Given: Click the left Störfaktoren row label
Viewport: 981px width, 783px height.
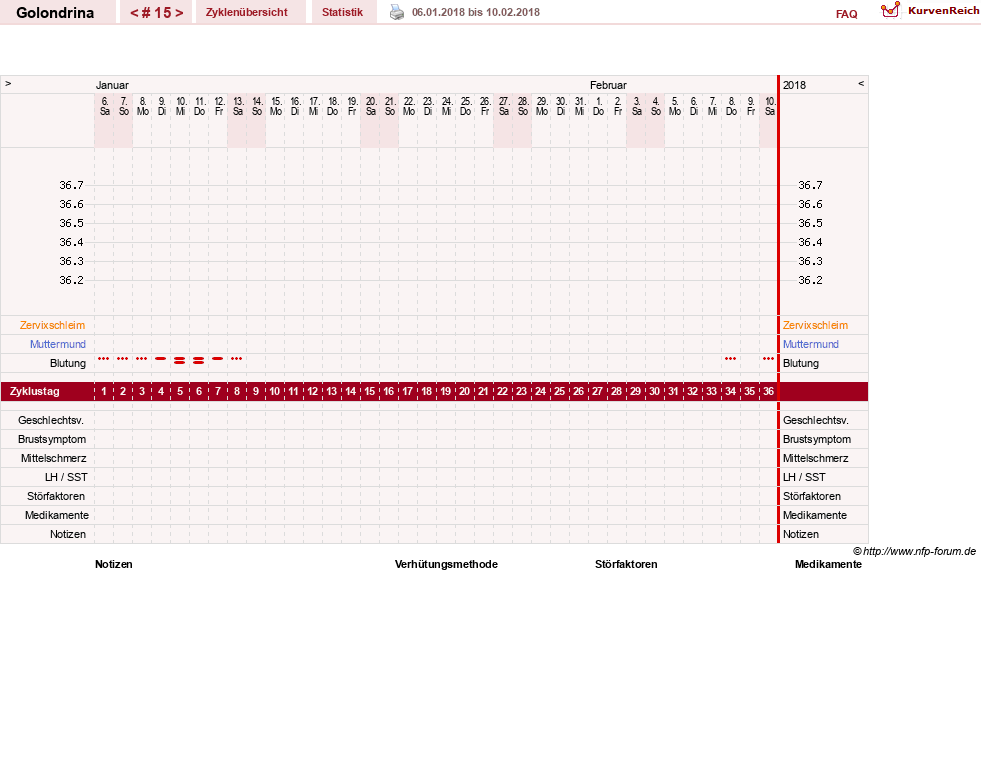Looking at the screenshot, I should 56,496.
